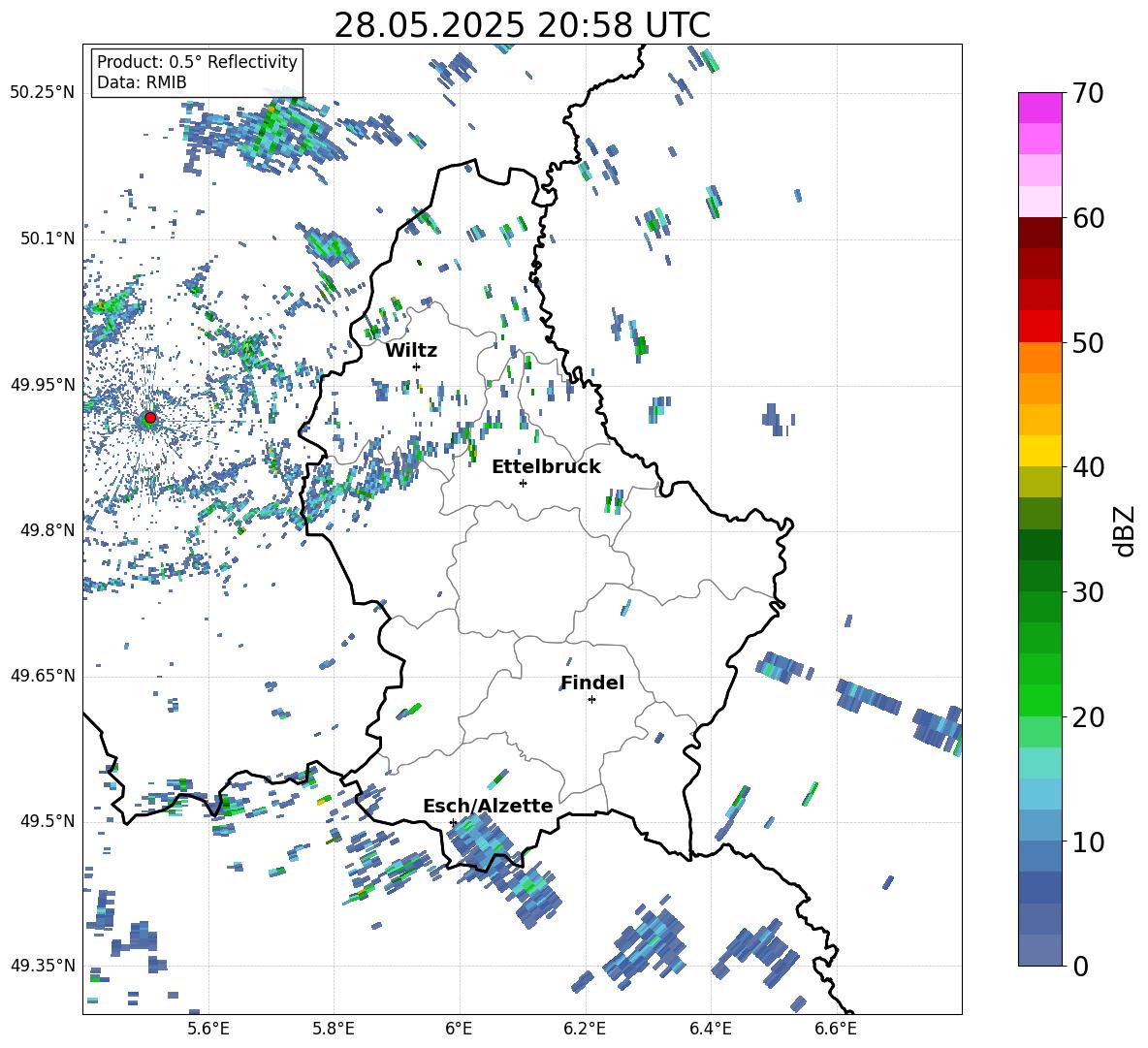Click the dBZ colorbar label

(1126, 530)
